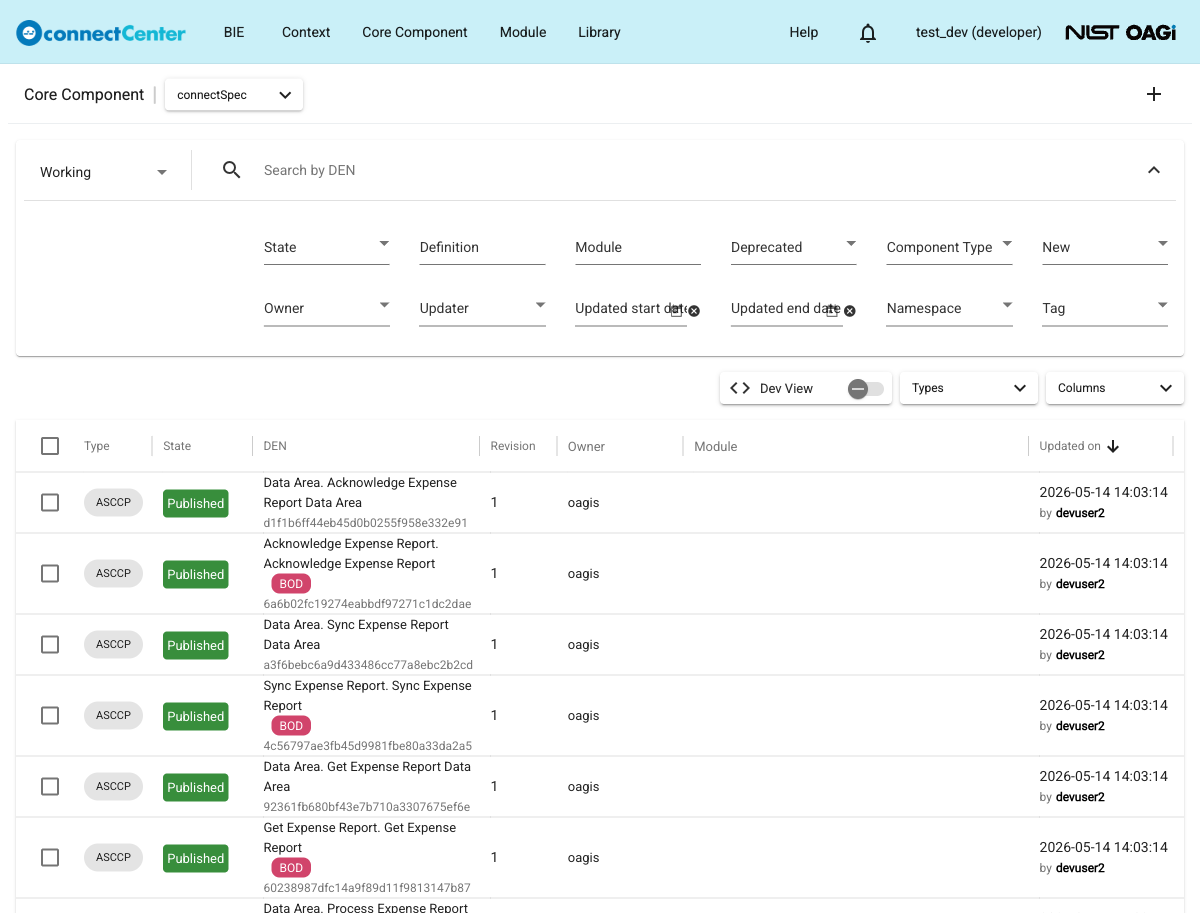Click the connectCenter logo
This screenshot has width=1200, height=913.
tap(101, 32)
